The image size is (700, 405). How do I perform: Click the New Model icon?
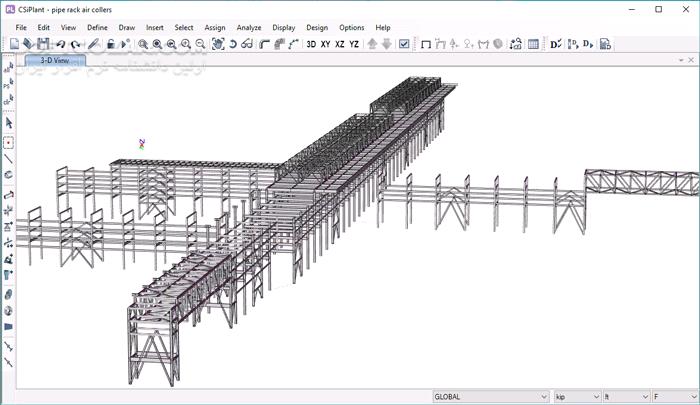pos(14,44)
